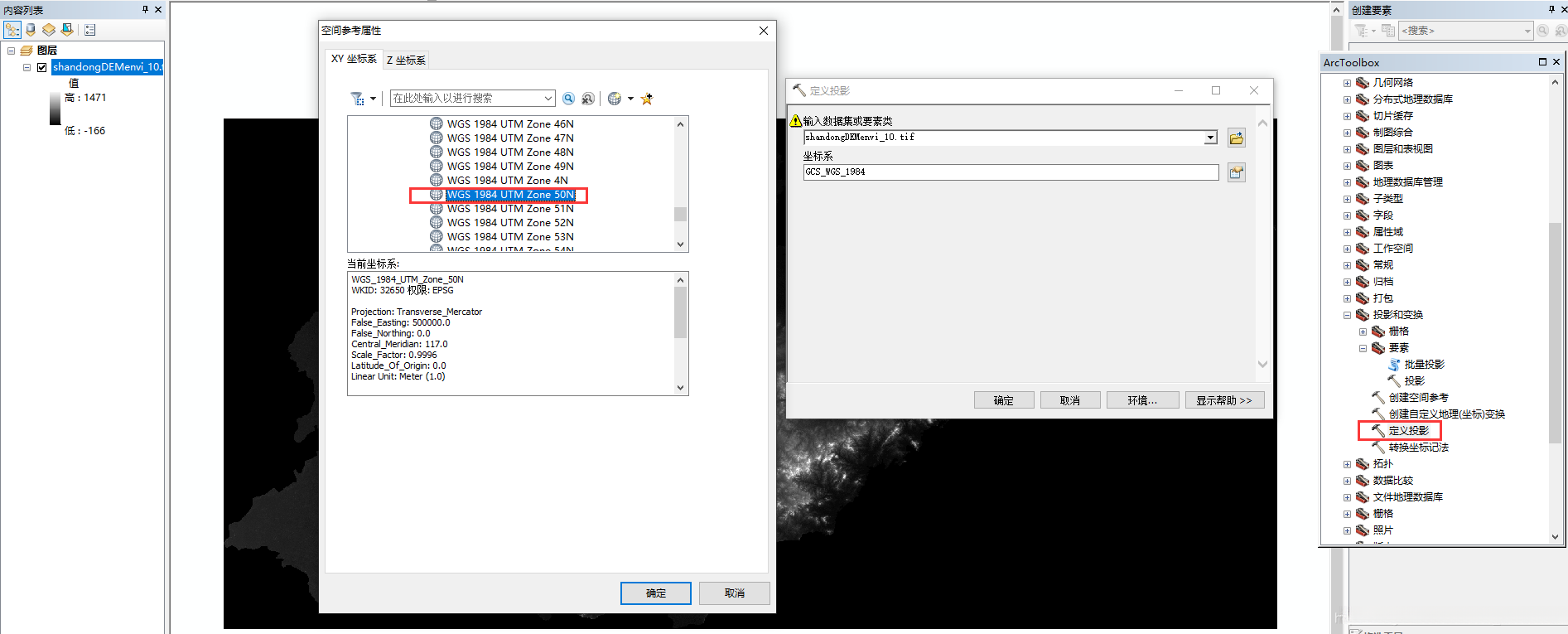Pin the 内容列表 panel with auto-hide pin
1568x634 pixels.
(145, 9)
